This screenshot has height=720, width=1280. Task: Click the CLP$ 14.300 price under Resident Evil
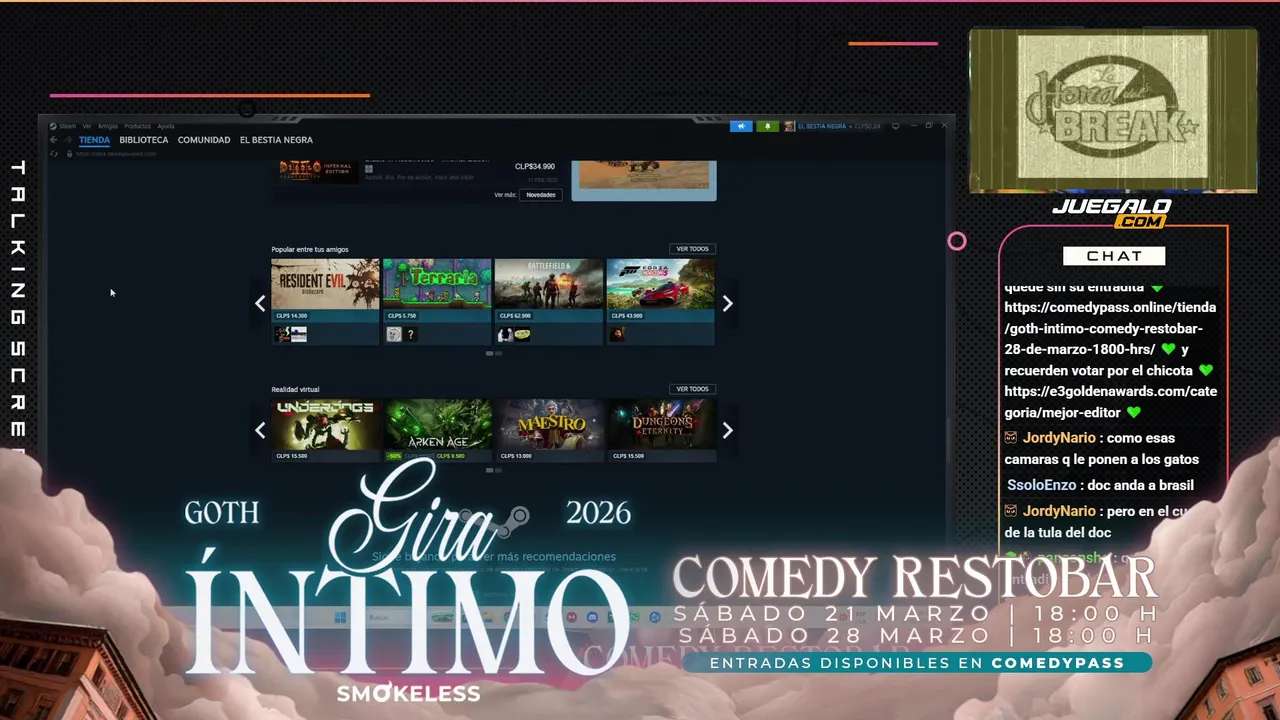(x=292, y=316)
